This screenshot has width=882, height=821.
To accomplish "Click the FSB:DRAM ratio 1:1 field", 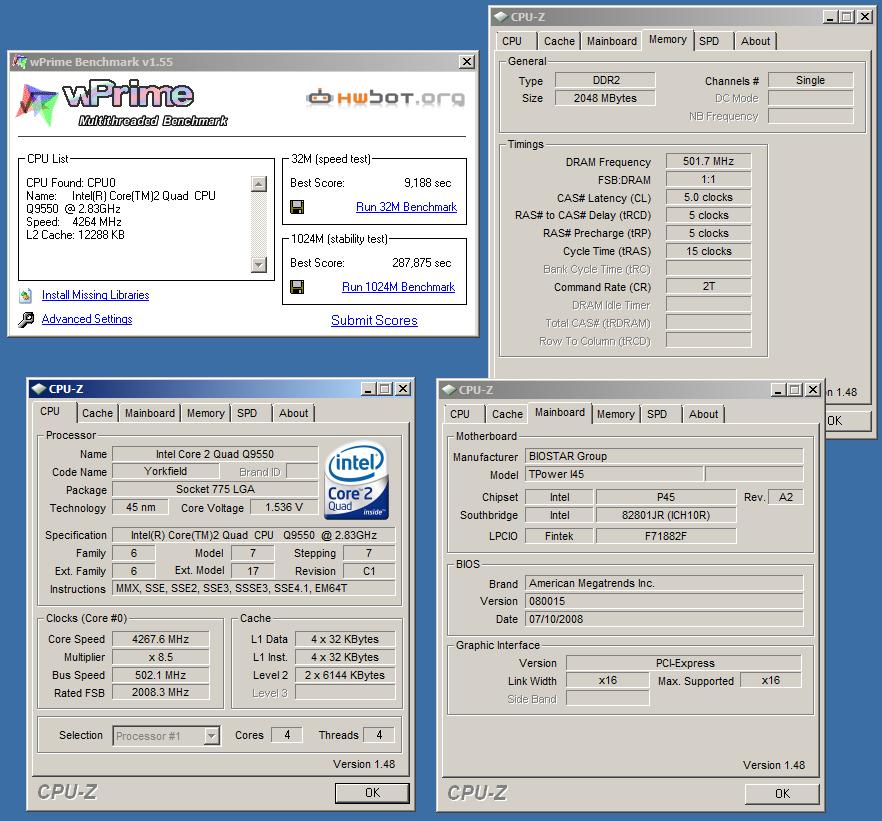I will (x=709, y=179).
